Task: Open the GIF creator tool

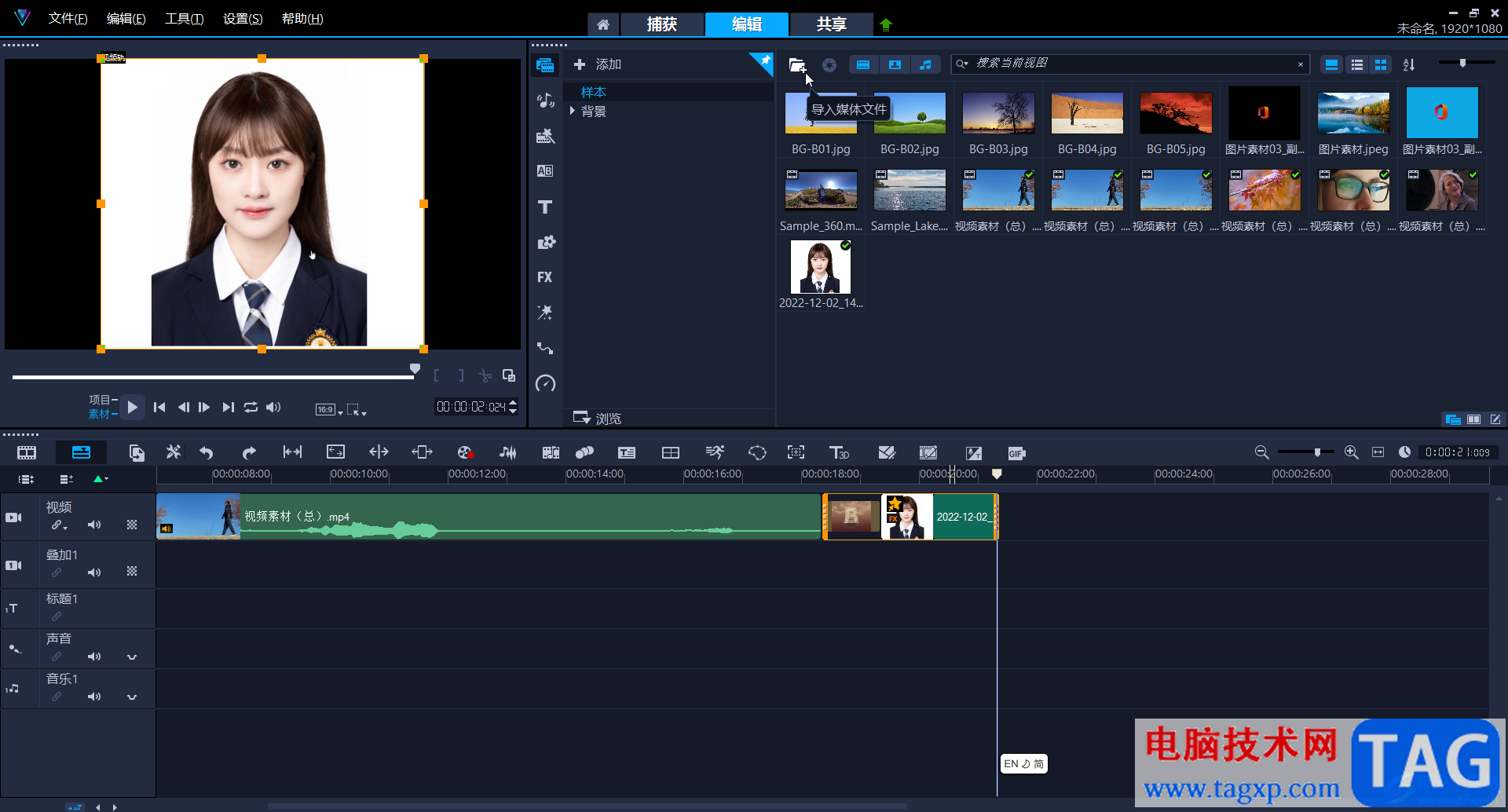Action: tap(1016, 453)
